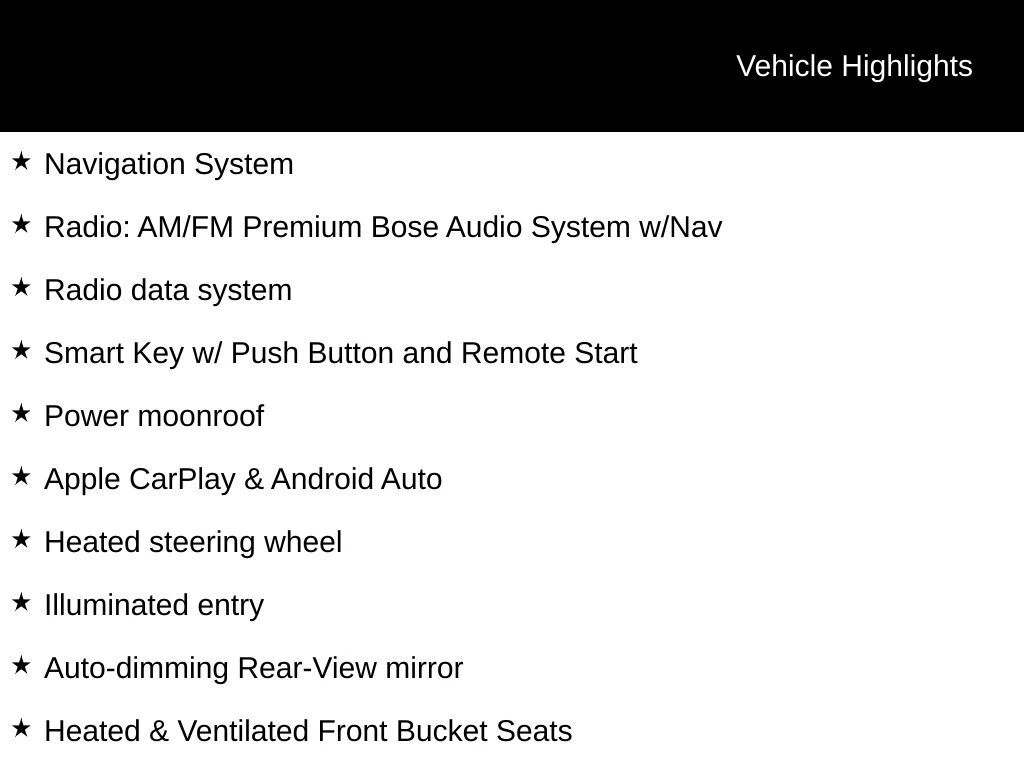Click the star next to Radio AM/FM Premium Bose
Viewport: 1024px width, 768px height.
click(21, 224)
